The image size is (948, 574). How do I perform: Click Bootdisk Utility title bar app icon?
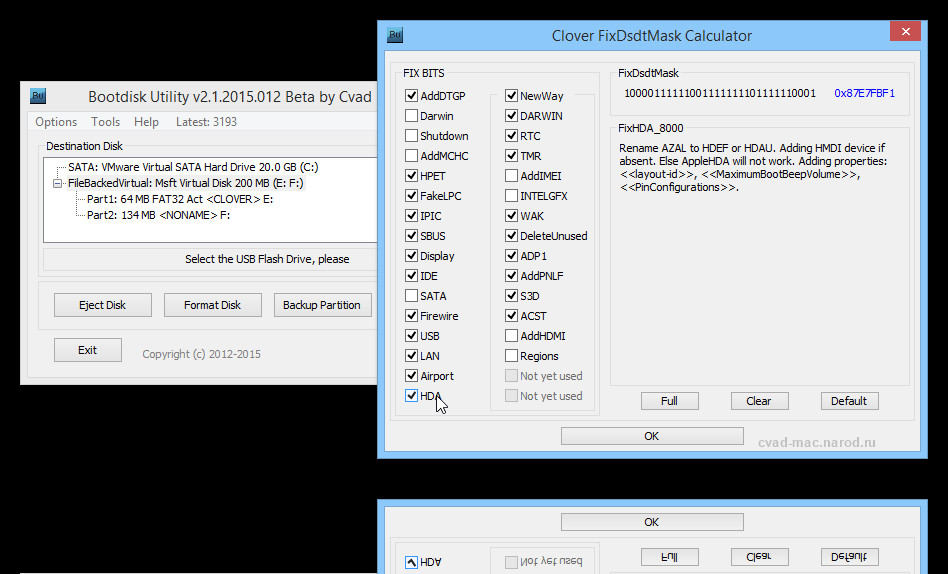pos(37,96)
